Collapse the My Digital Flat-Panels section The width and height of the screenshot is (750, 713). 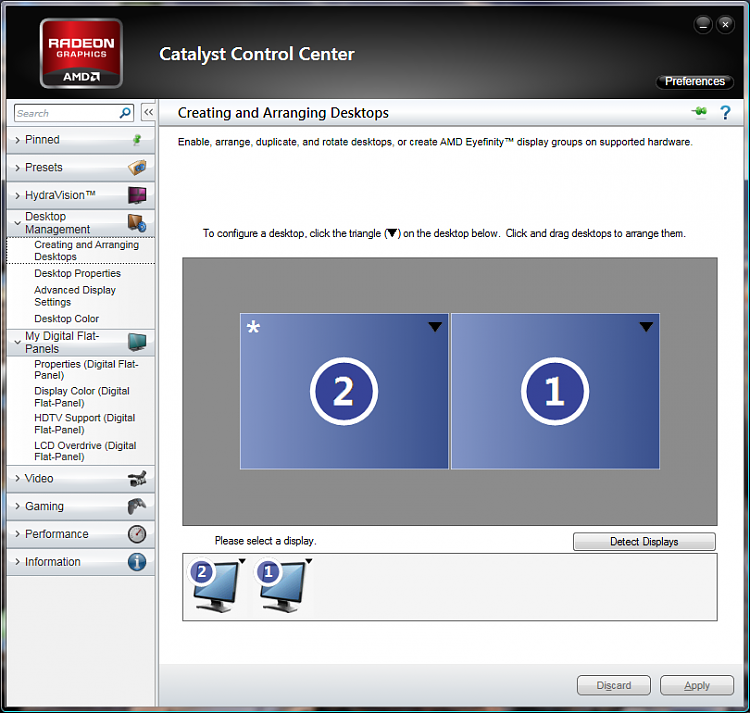pyautogui.click(x=80, y=342)
